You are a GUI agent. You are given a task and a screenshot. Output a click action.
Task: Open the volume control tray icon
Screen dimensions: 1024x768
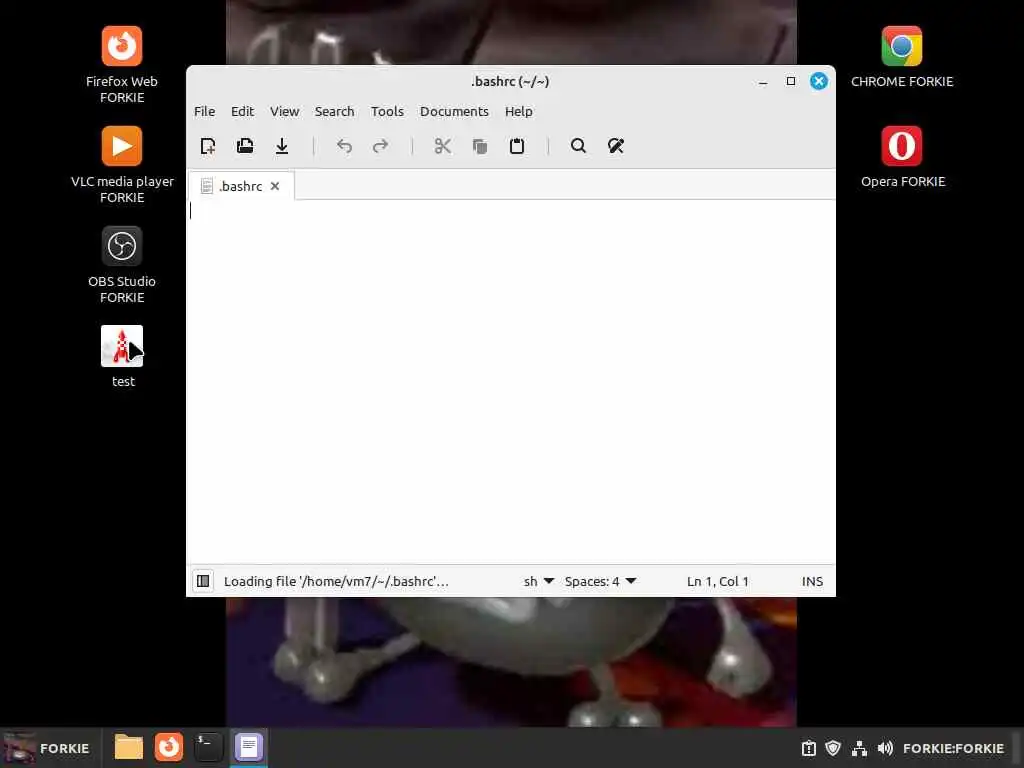click(x=886, y=748)
